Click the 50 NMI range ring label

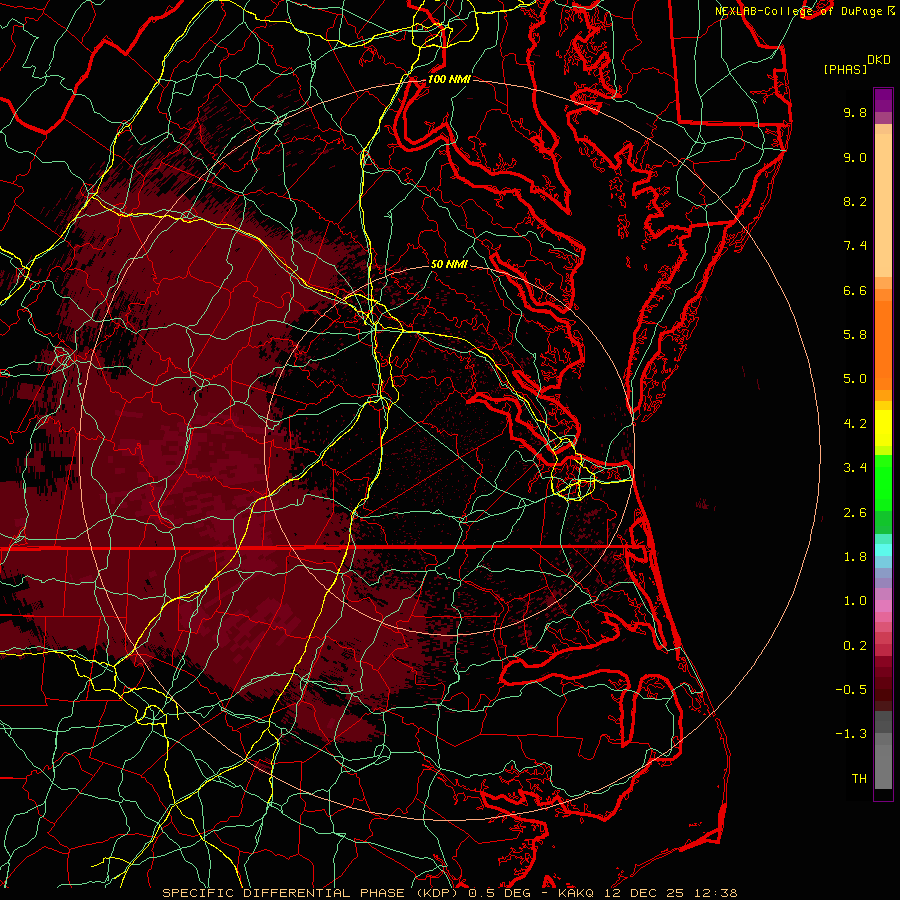449,265
